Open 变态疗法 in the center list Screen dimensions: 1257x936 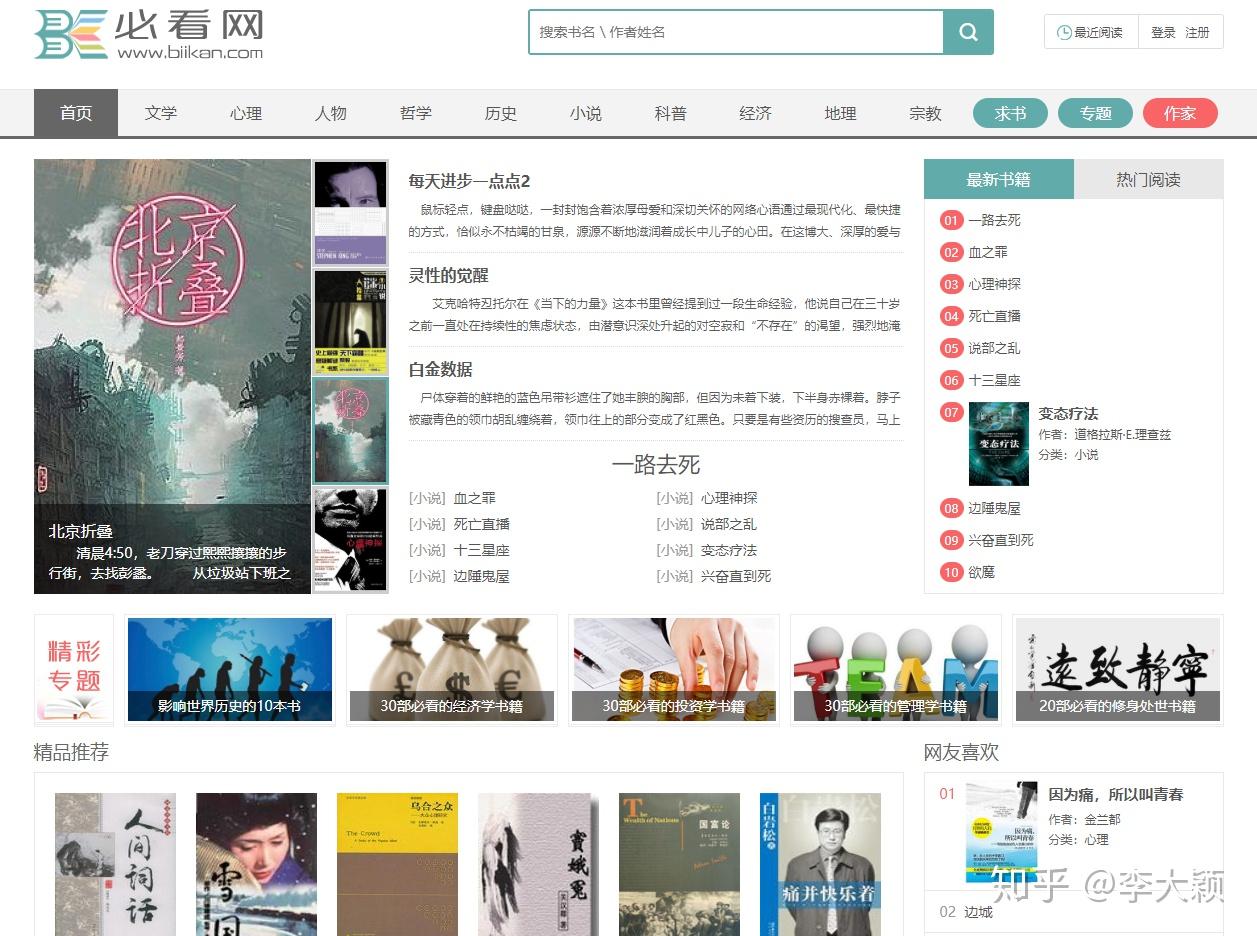click(729, 550)
